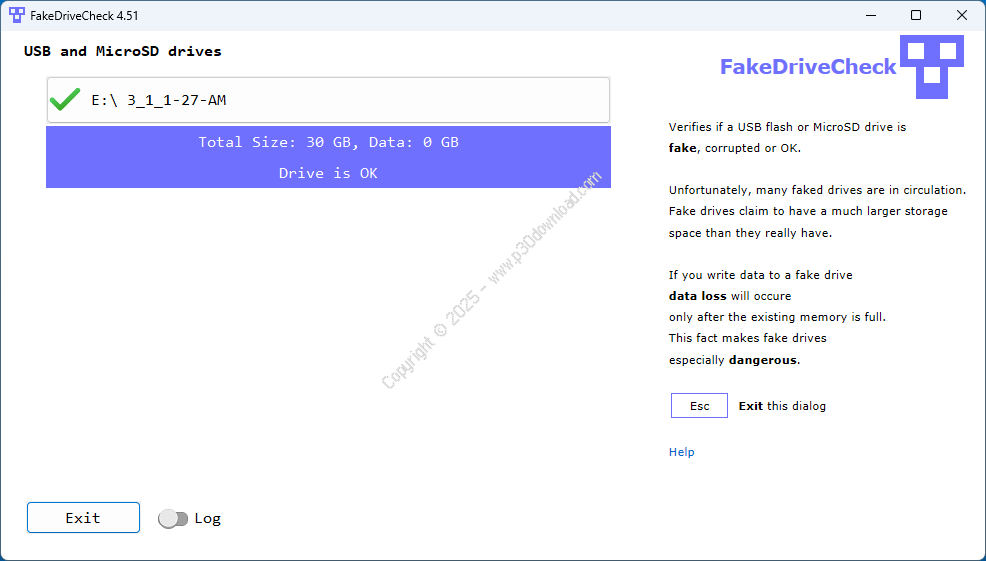Click the green checkmark beside drive E:

pos(65,100)
